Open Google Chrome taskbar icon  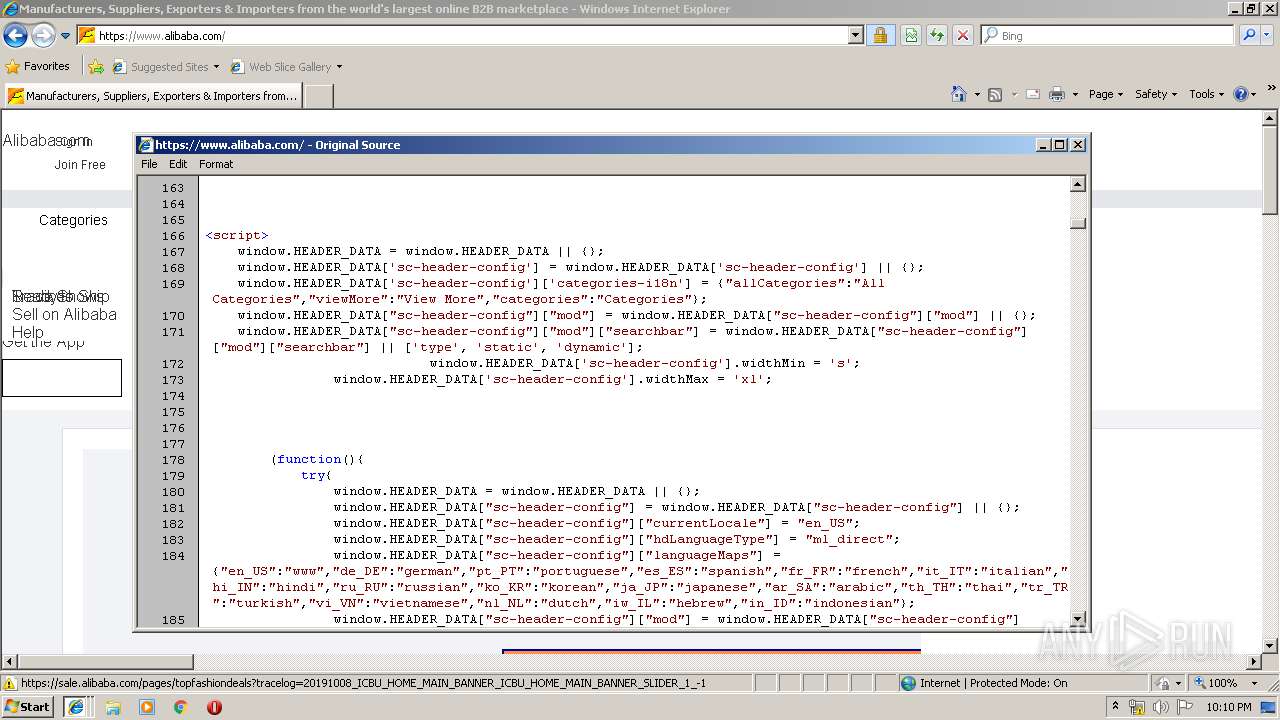tap(181, 707)
